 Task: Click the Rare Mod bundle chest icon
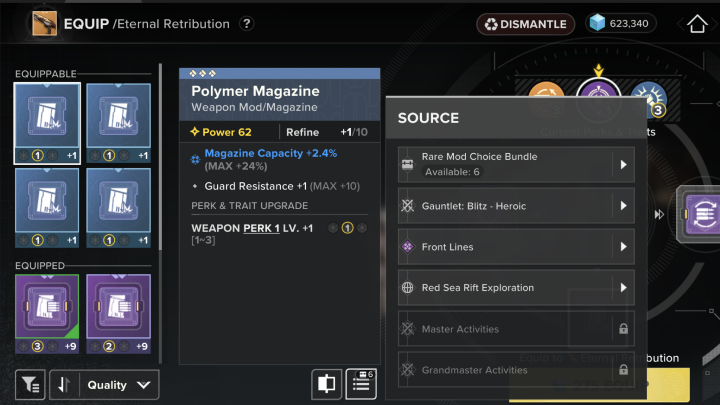(x=407, y=164)
